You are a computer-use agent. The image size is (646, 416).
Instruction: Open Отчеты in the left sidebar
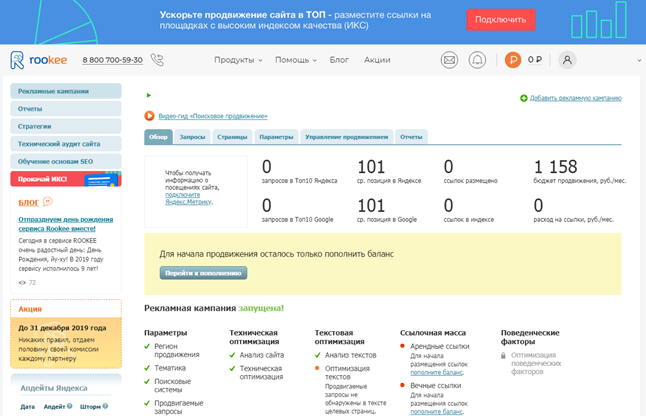(x=66, y=109)
